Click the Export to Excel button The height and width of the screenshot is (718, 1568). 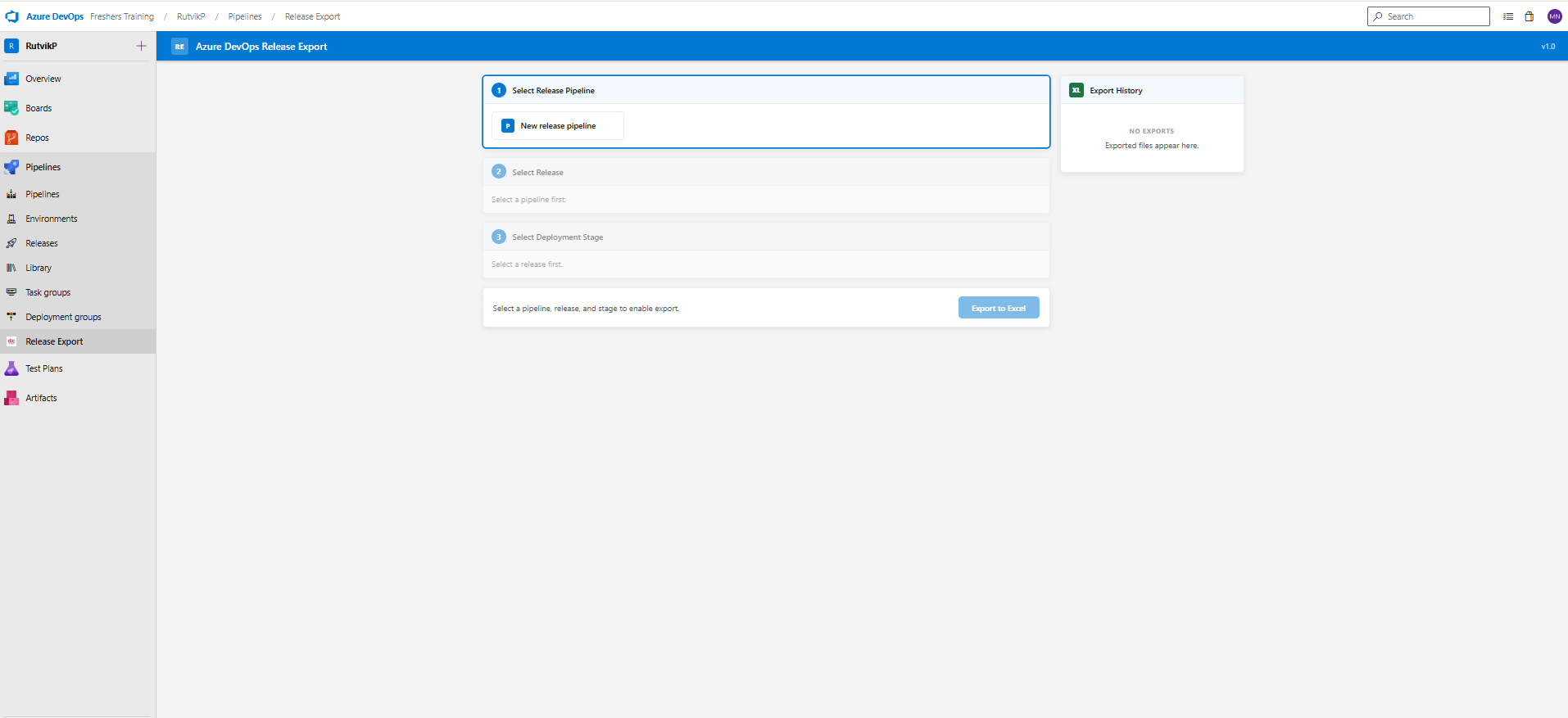[x=999, y=308]
